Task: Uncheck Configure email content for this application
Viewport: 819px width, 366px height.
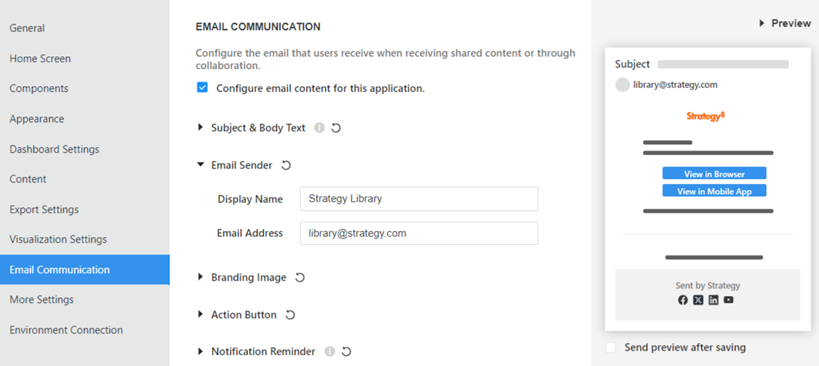Action: click(x=202, y=88)
